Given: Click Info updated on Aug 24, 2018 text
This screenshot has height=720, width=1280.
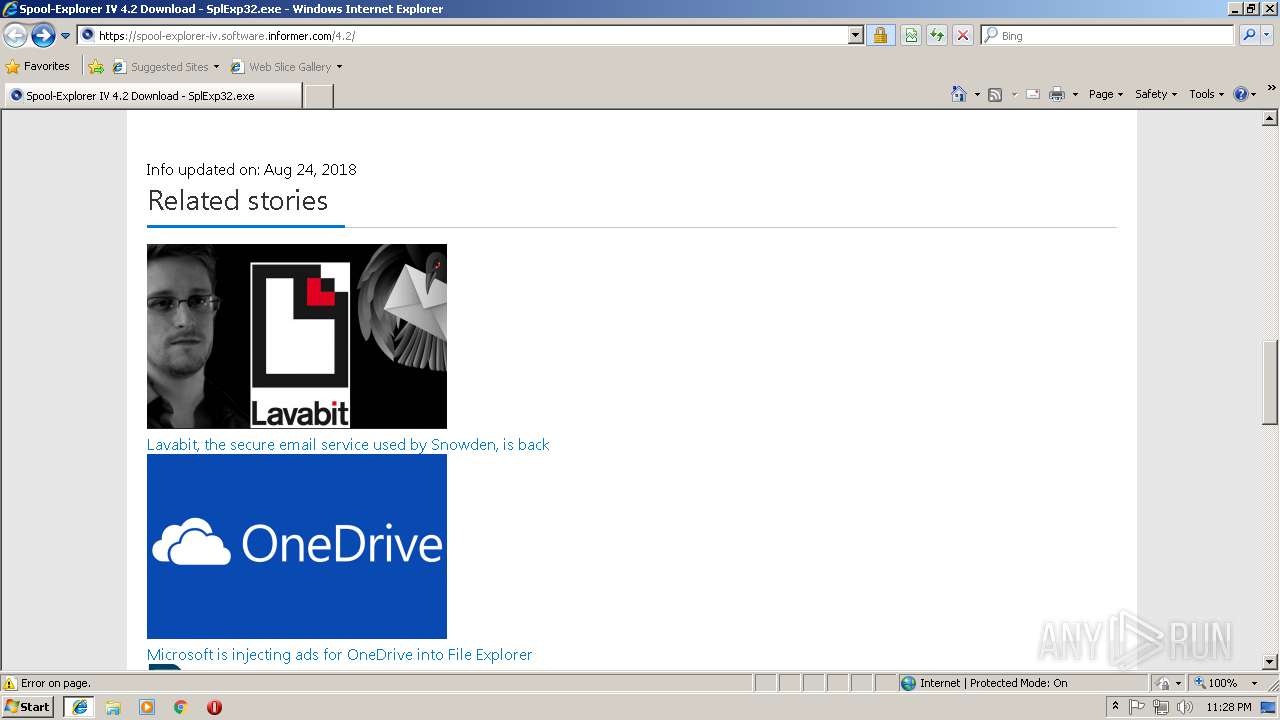Looking at the screenshot, I should 251,169.
